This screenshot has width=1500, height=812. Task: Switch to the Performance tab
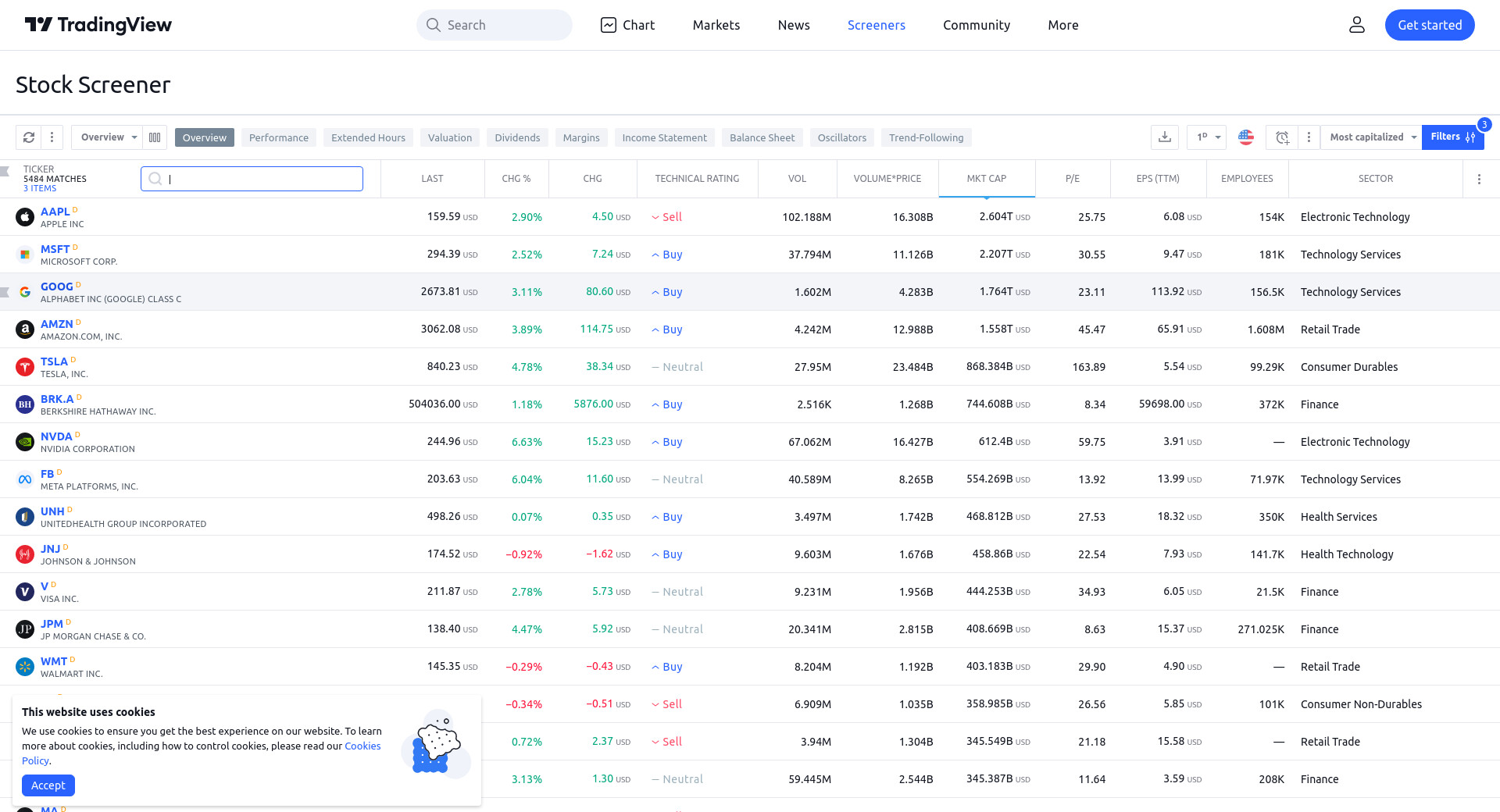[x=278, y=137]
